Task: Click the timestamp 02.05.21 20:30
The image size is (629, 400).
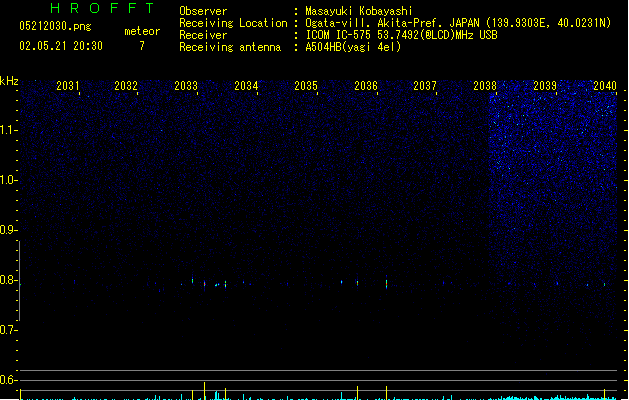Action: click(61, 46)
